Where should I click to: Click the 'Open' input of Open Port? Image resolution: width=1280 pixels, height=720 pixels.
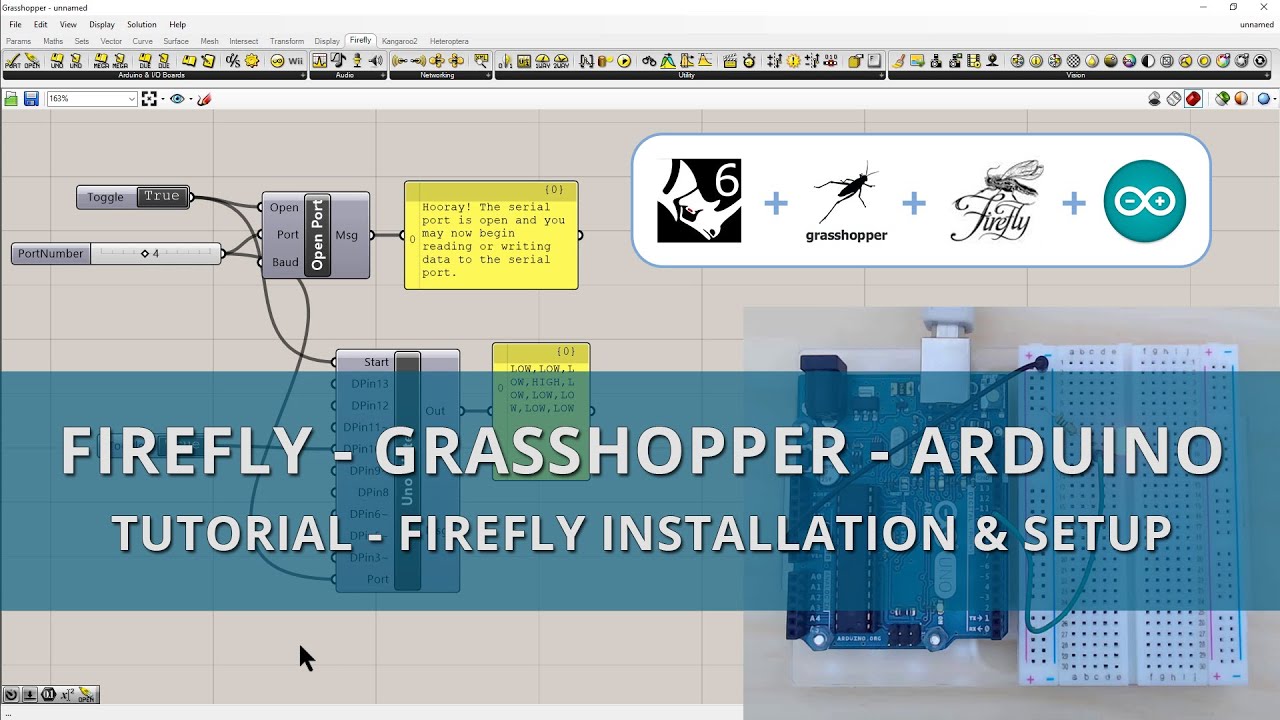point(284,208)
